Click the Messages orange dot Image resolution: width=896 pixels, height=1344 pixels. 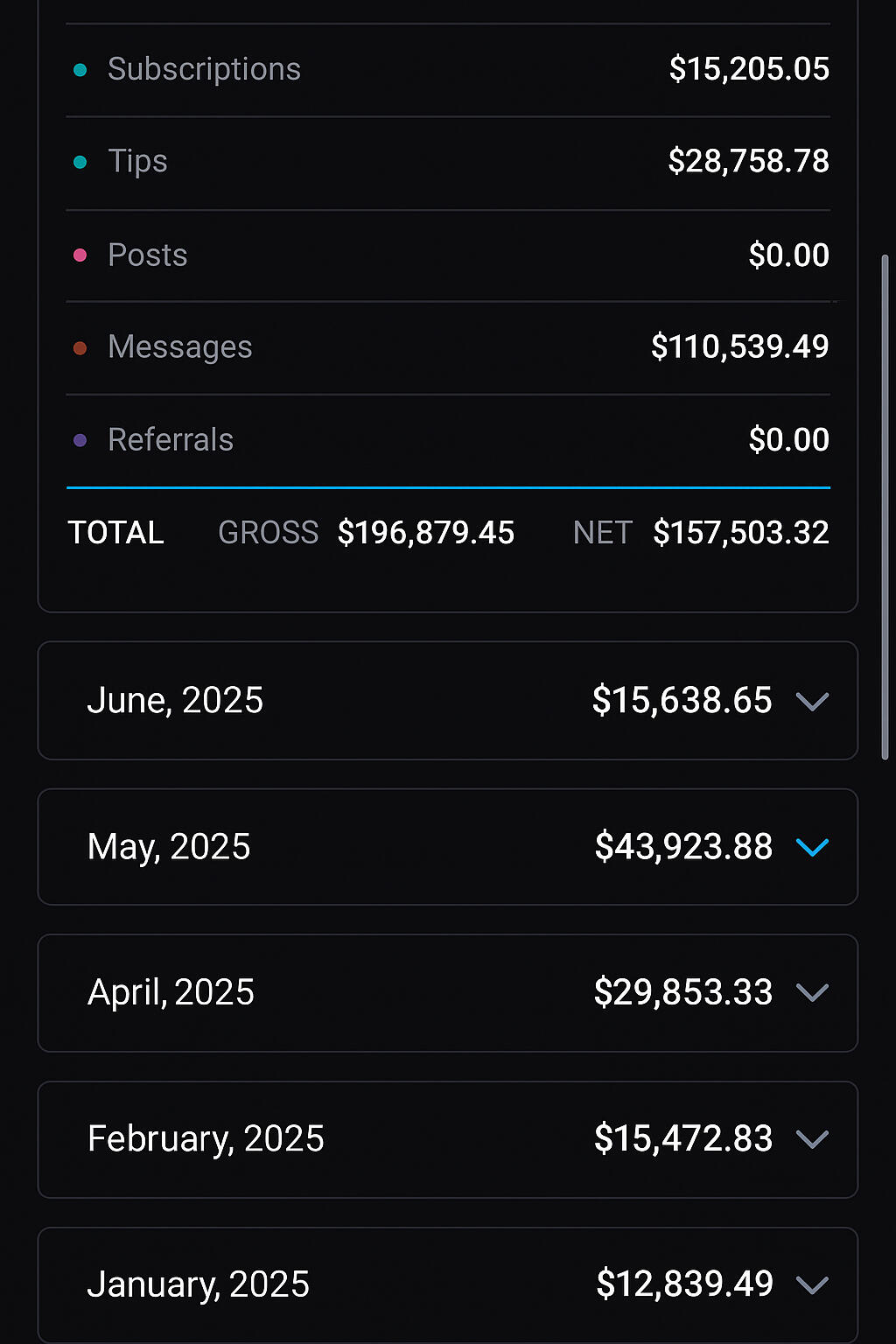(x=80, y=348)
